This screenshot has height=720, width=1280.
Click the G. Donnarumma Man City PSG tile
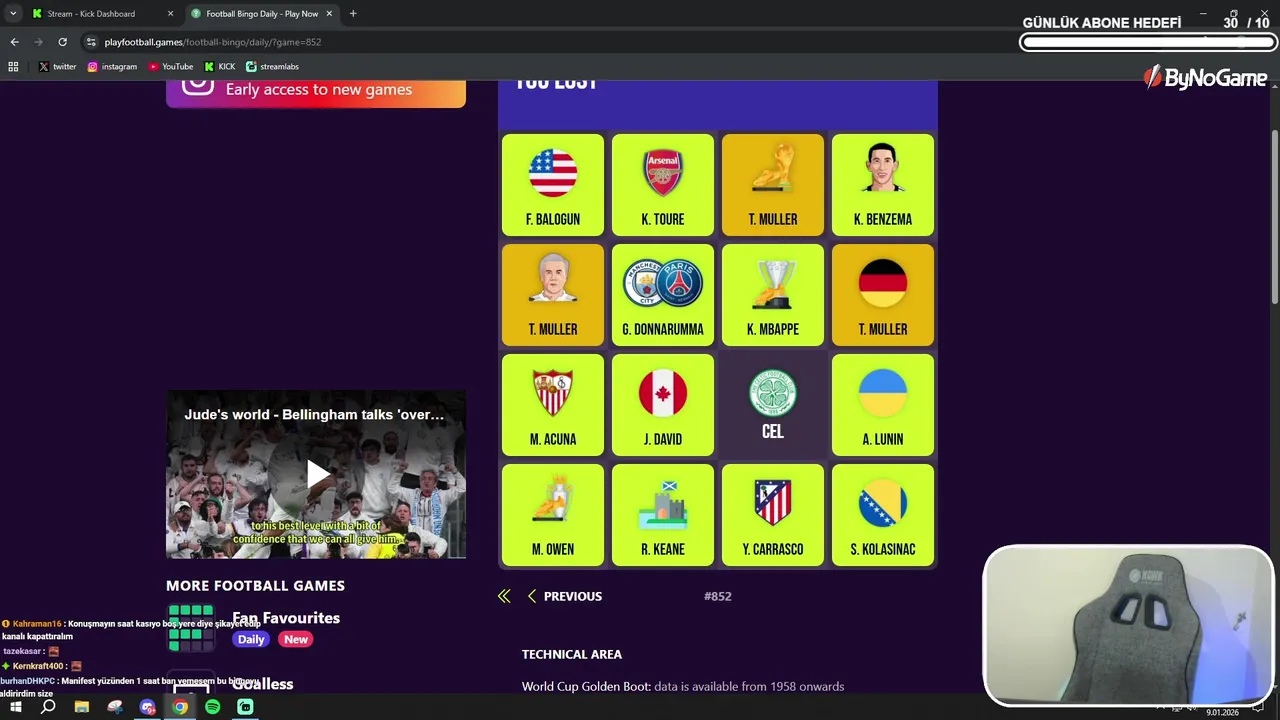tap(663, 295)
